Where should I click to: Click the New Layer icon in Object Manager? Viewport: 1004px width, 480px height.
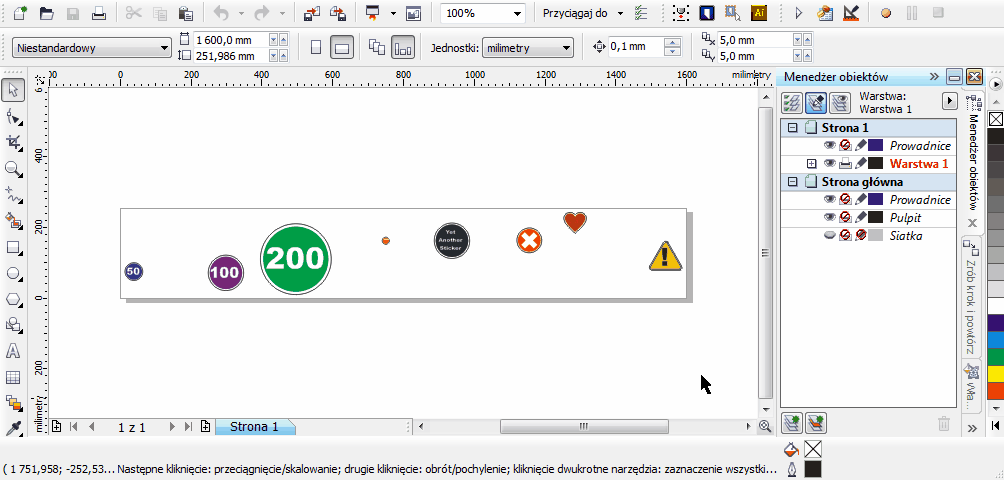tap(792, 422)
